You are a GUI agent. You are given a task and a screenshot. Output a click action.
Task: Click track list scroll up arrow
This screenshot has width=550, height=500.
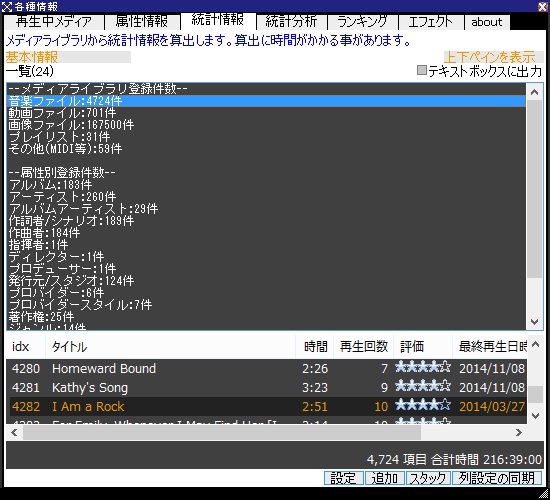pyautogui.click(x=535, y=344)
